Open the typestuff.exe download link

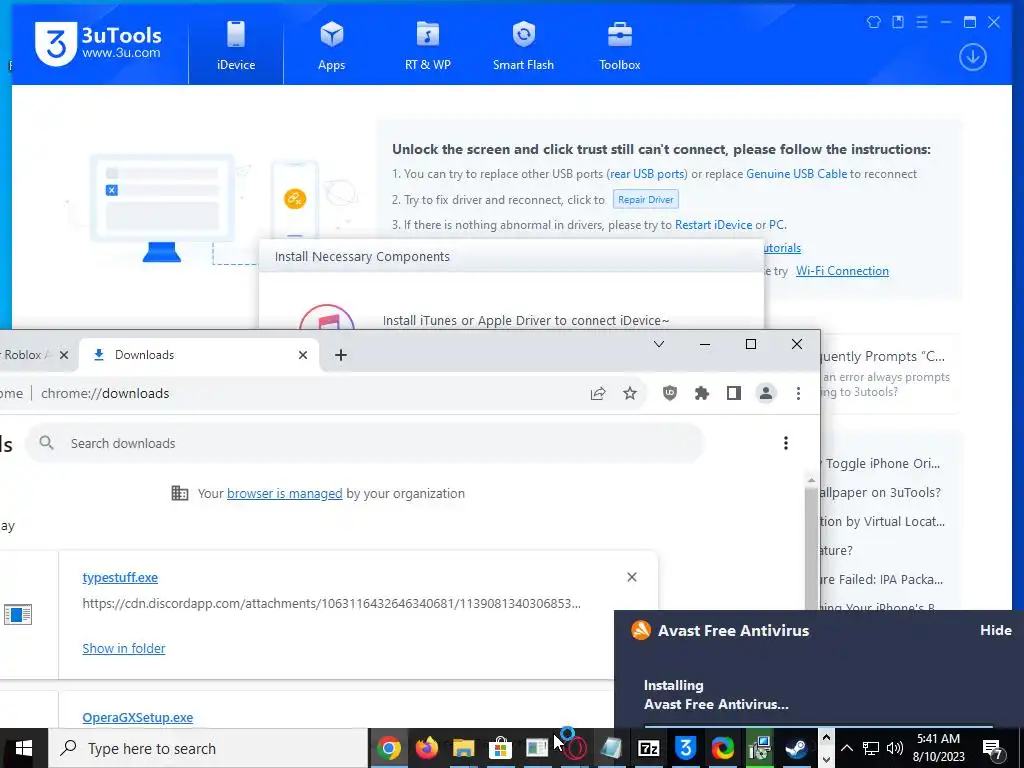click(x=120, y=577)
